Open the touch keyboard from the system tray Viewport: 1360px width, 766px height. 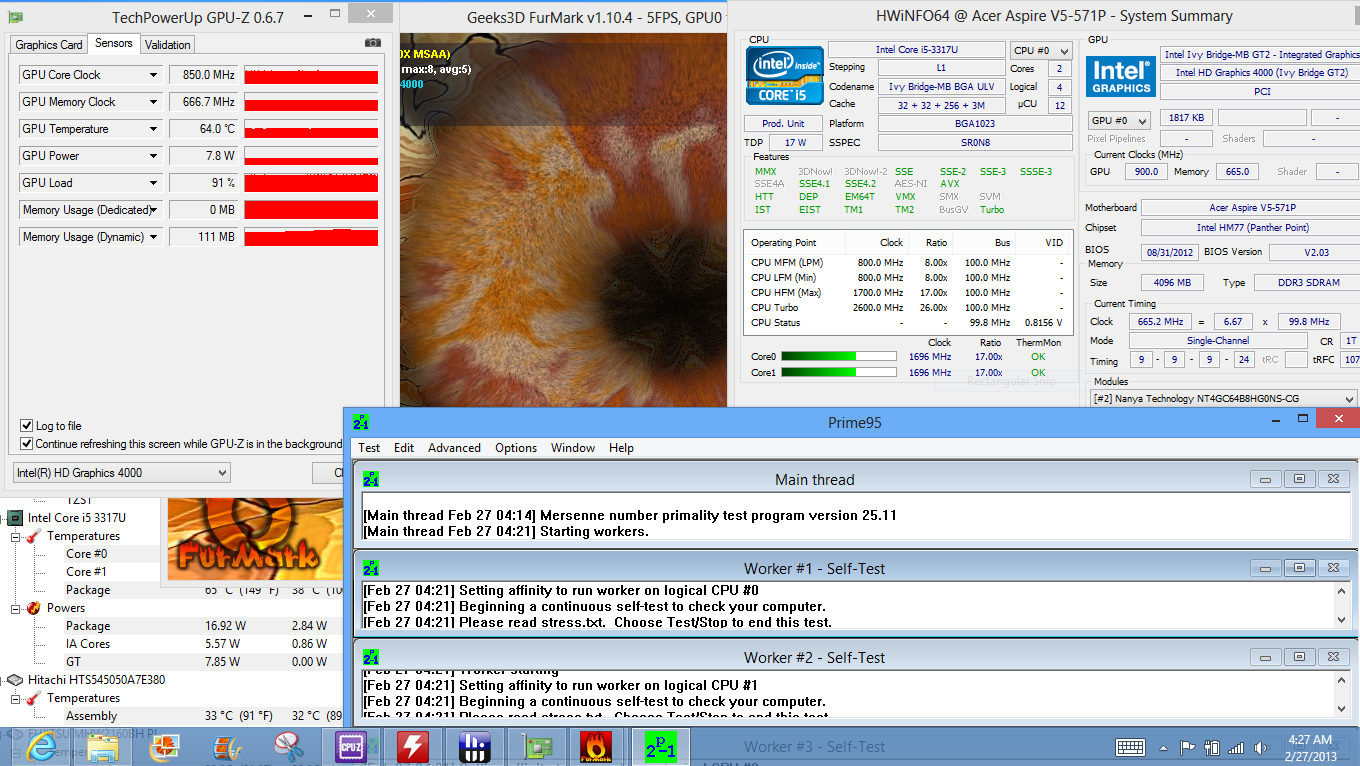click(1130, 747)
